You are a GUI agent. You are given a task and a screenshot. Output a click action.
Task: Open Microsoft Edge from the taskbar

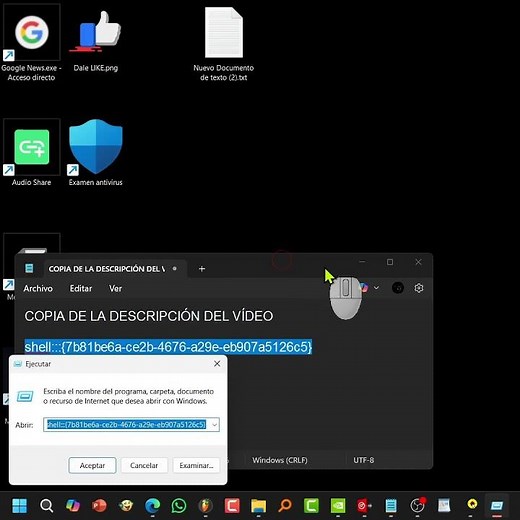[x=152, y=506]
